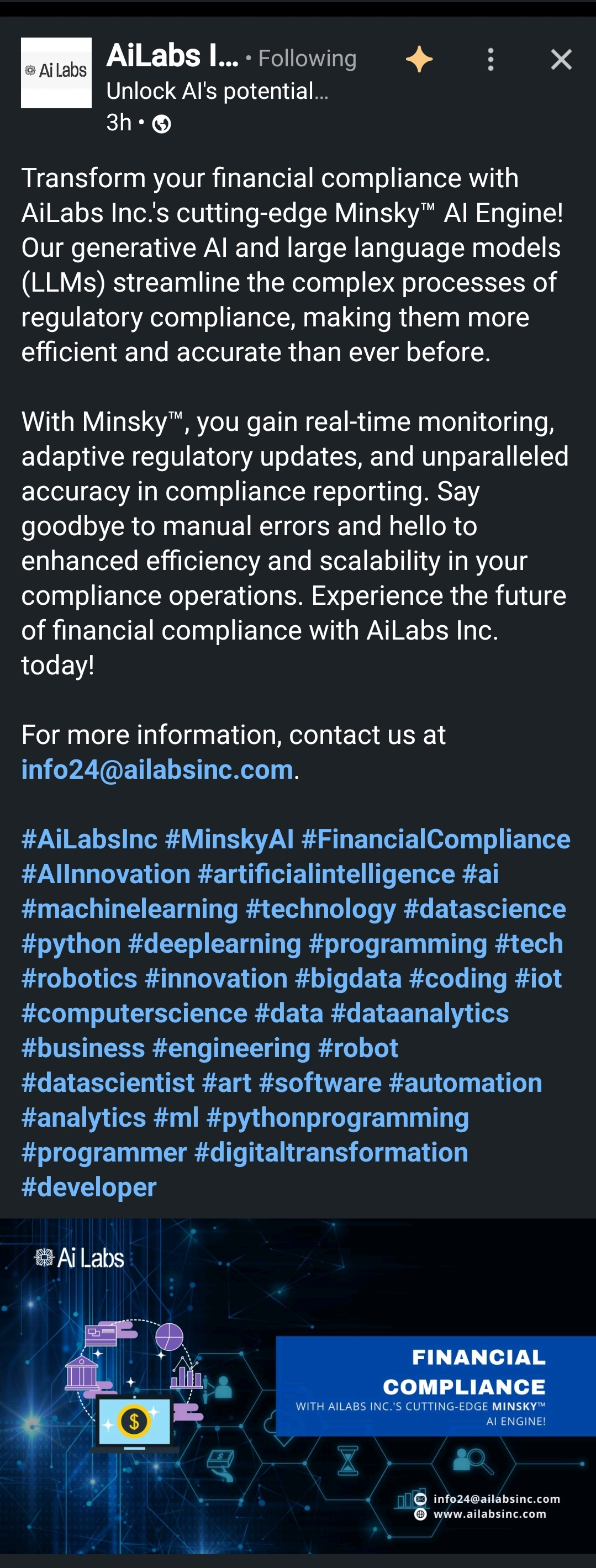Tap the #deeplearning hashtag
Image resolution: width=596 pixels, height=1568 pixels.
tap(215, 943)
